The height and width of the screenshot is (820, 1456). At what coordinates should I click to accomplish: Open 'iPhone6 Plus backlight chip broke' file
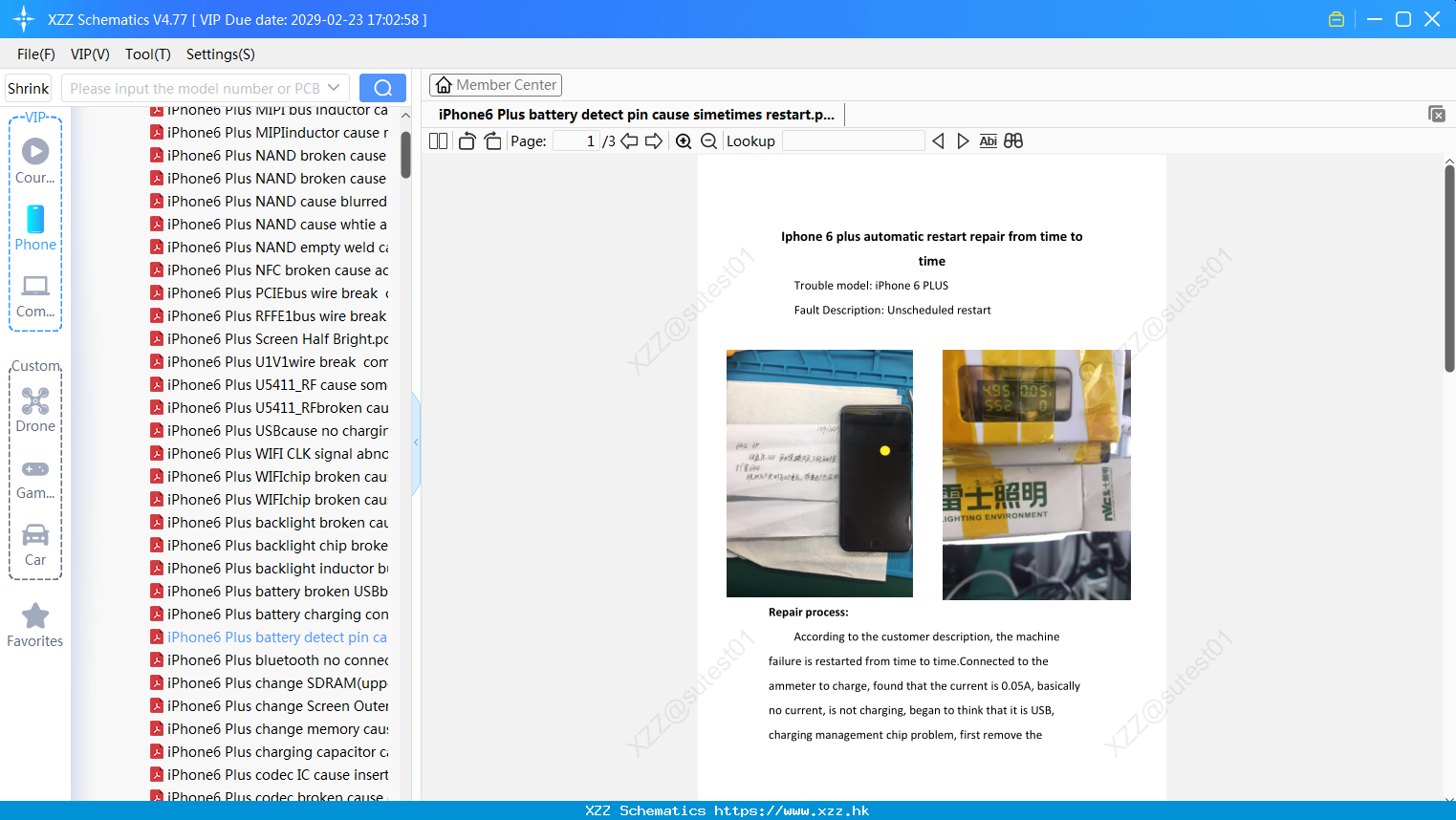click(270, 546)
